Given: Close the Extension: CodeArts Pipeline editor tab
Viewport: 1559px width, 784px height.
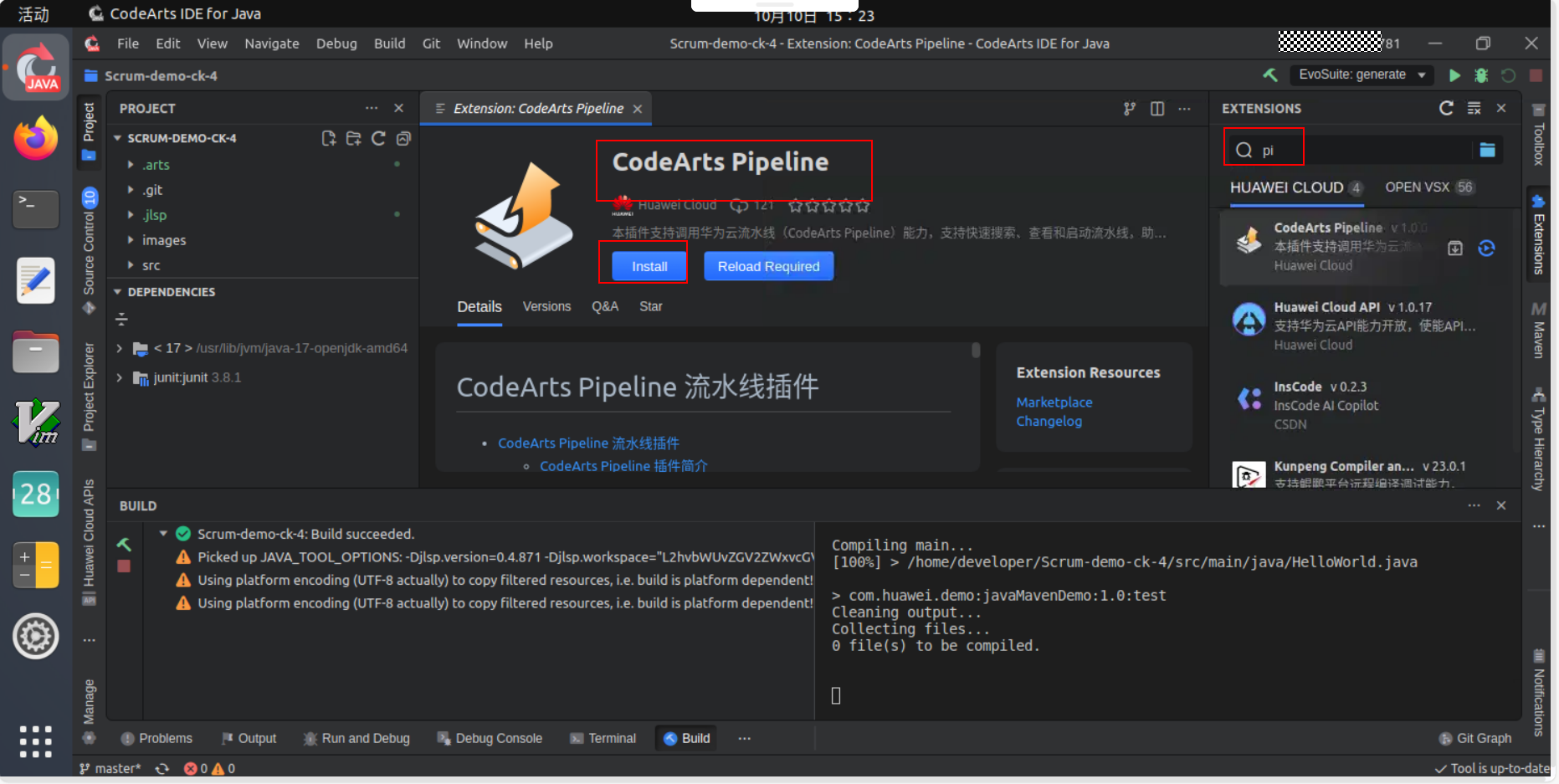Looking at the screenshot, I should (638, 109).
